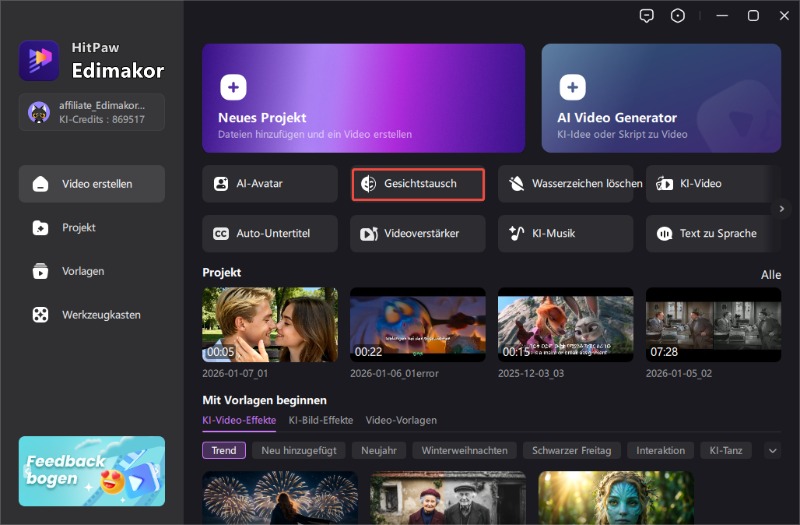The image size is (800, 525).
Task: Open Vorlagen in the sidebar
Action: 92,271
